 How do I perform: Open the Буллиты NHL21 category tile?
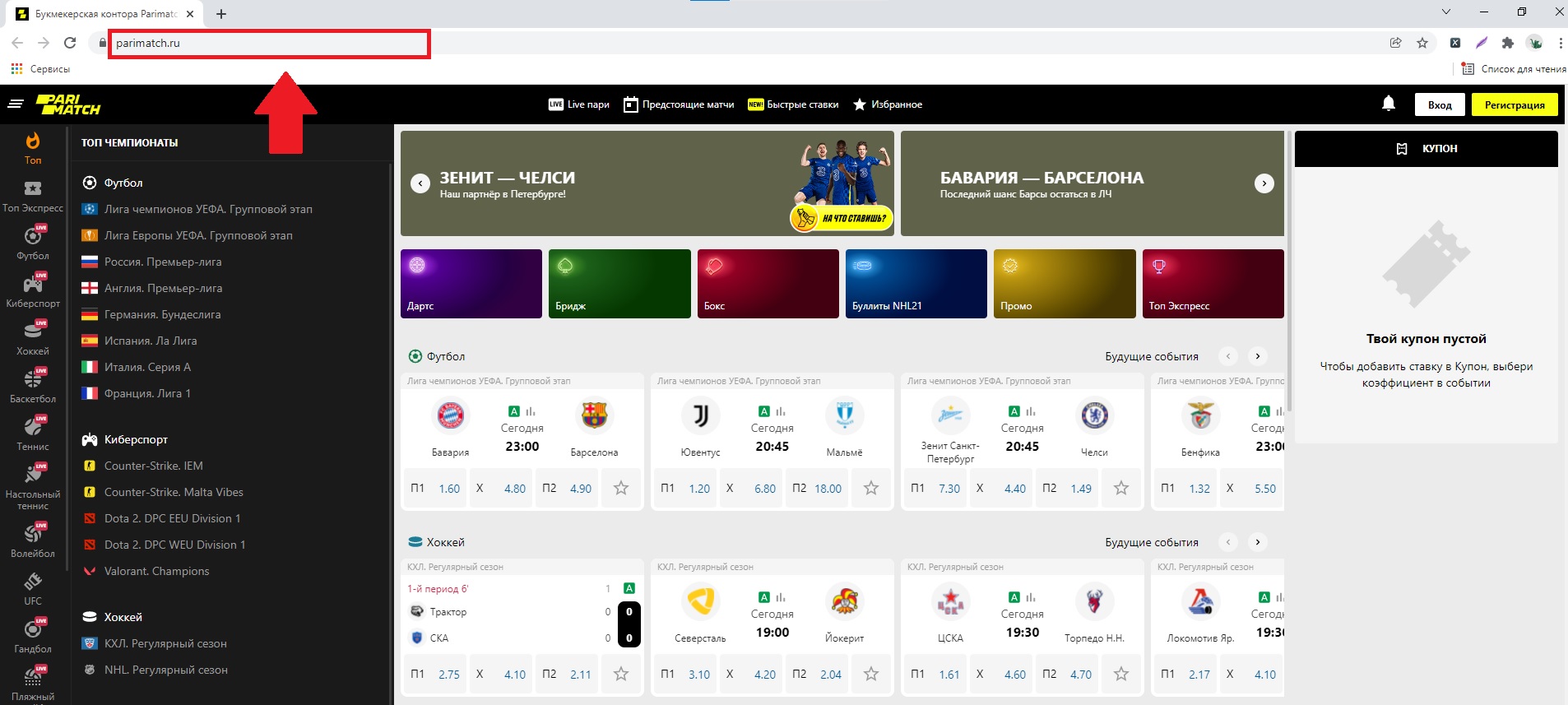point(916,284)
